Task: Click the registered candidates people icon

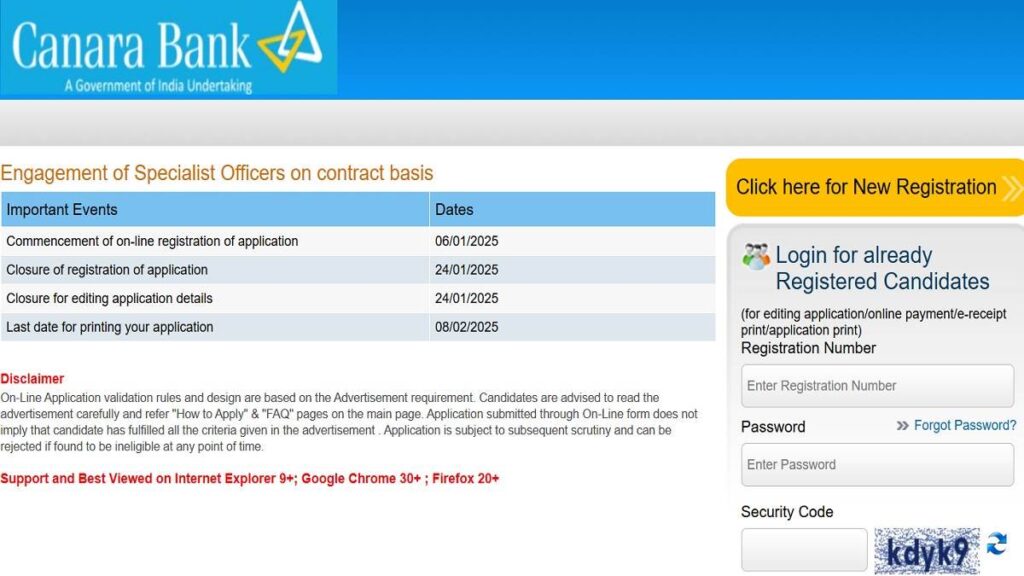Action: pos(756,256)
